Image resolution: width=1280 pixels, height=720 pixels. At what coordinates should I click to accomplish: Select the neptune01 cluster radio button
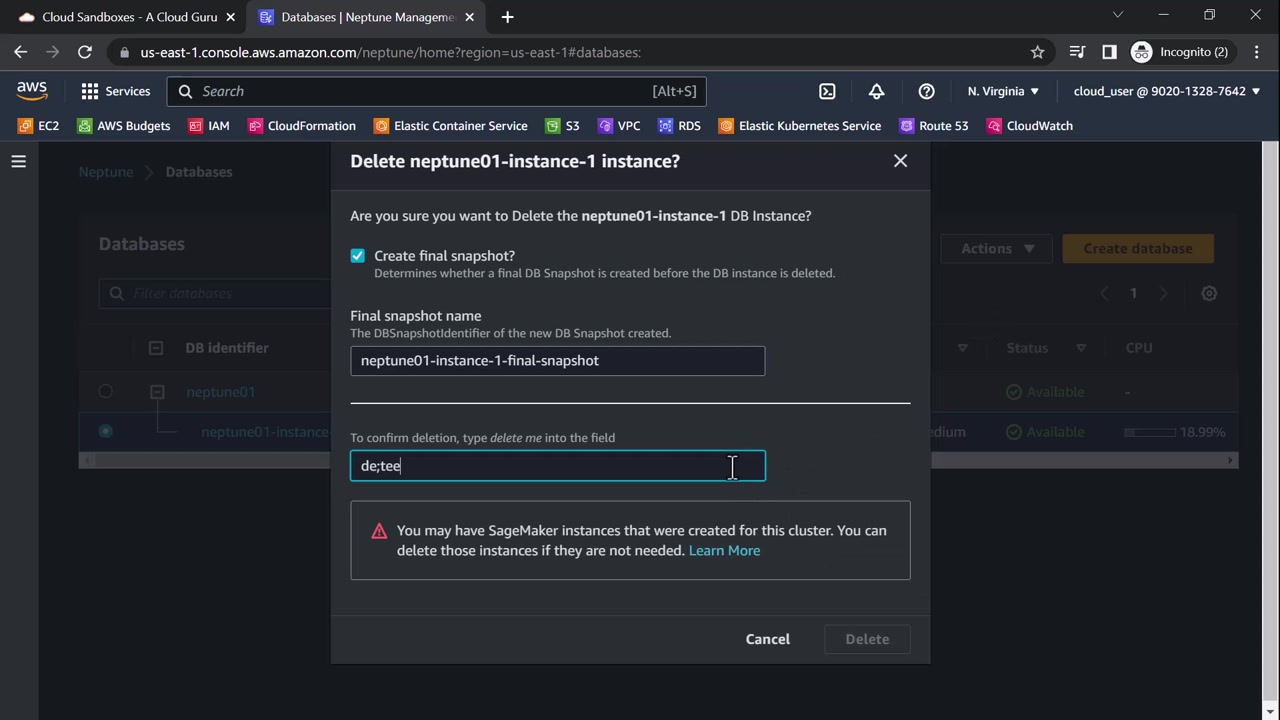click(x=106, y=392)
